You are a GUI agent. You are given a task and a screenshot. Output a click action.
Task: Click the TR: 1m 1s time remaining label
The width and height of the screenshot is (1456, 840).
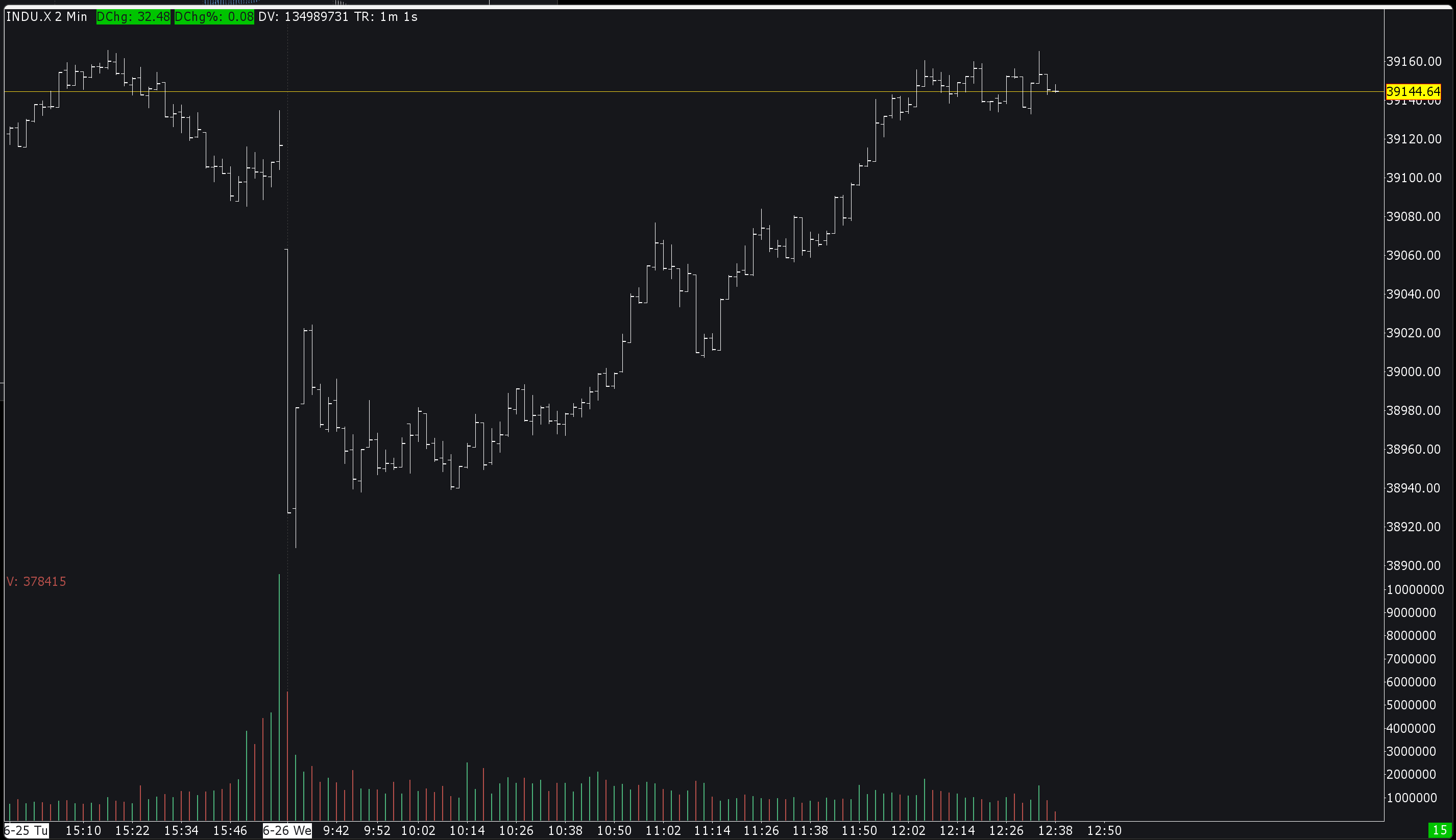(x=385, y=17)
